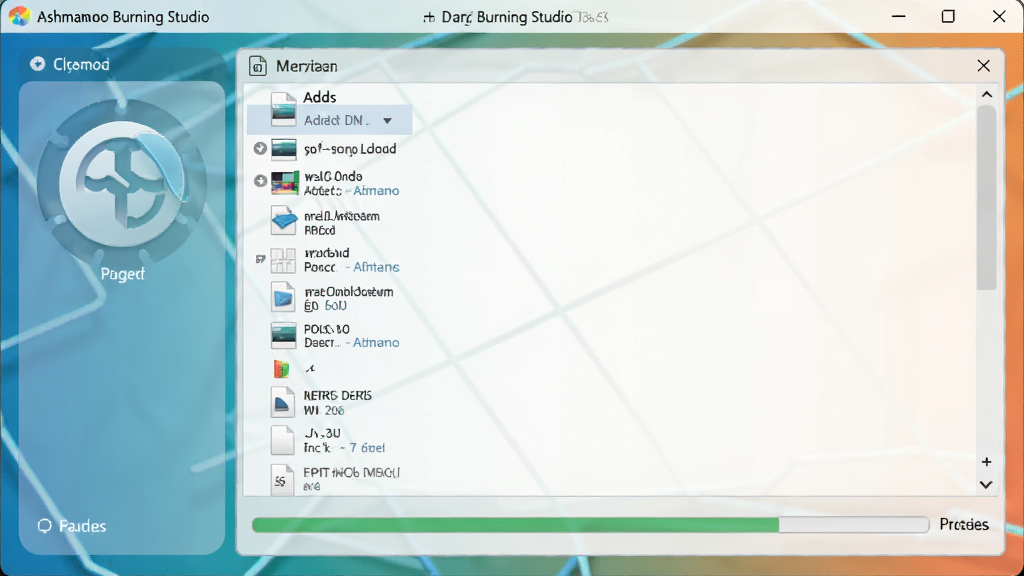
Task: Click the small red-green folder icon
Action: pos(281,369)
